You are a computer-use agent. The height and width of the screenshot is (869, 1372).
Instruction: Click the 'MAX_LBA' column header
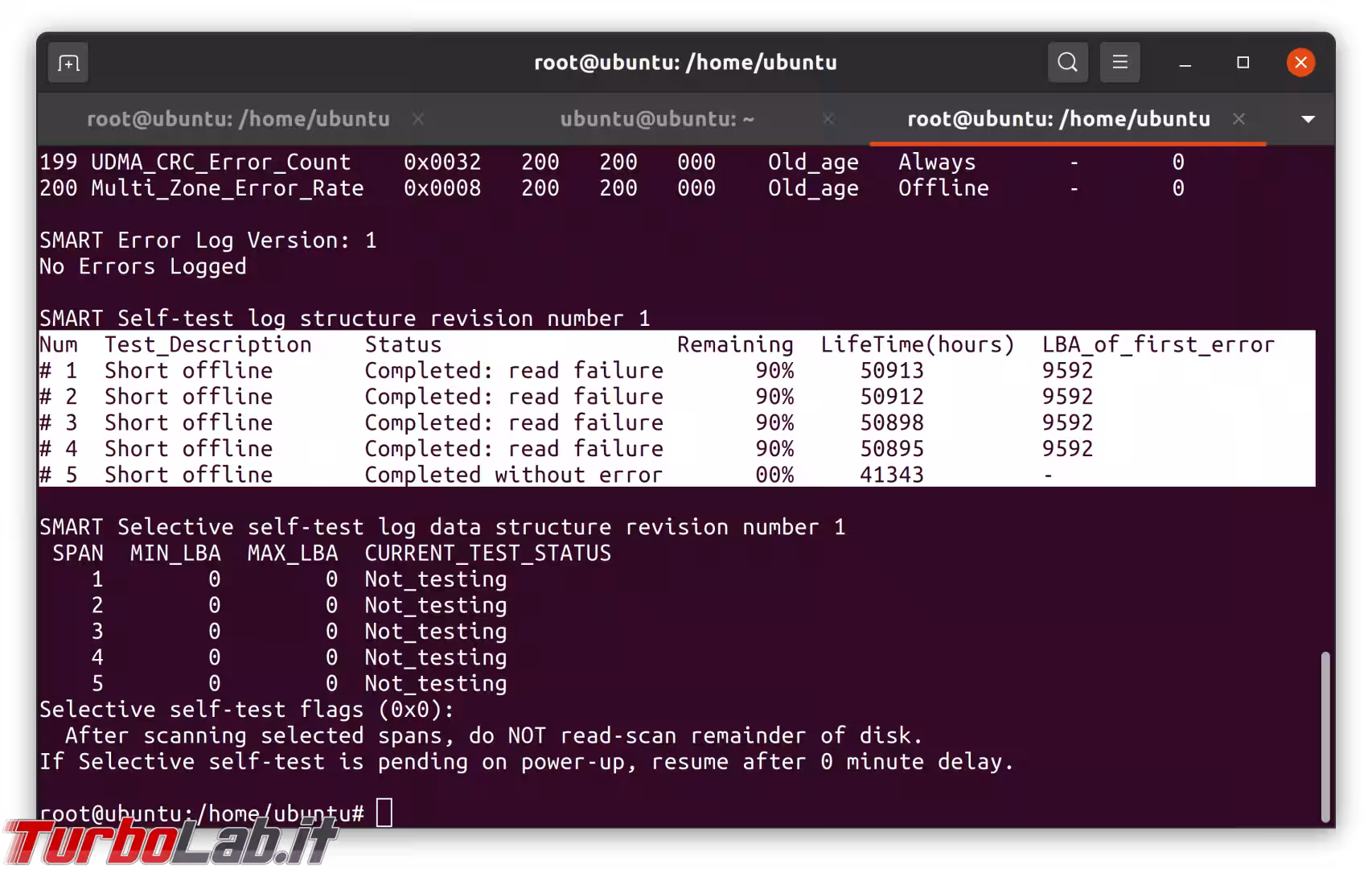(293, 554)
